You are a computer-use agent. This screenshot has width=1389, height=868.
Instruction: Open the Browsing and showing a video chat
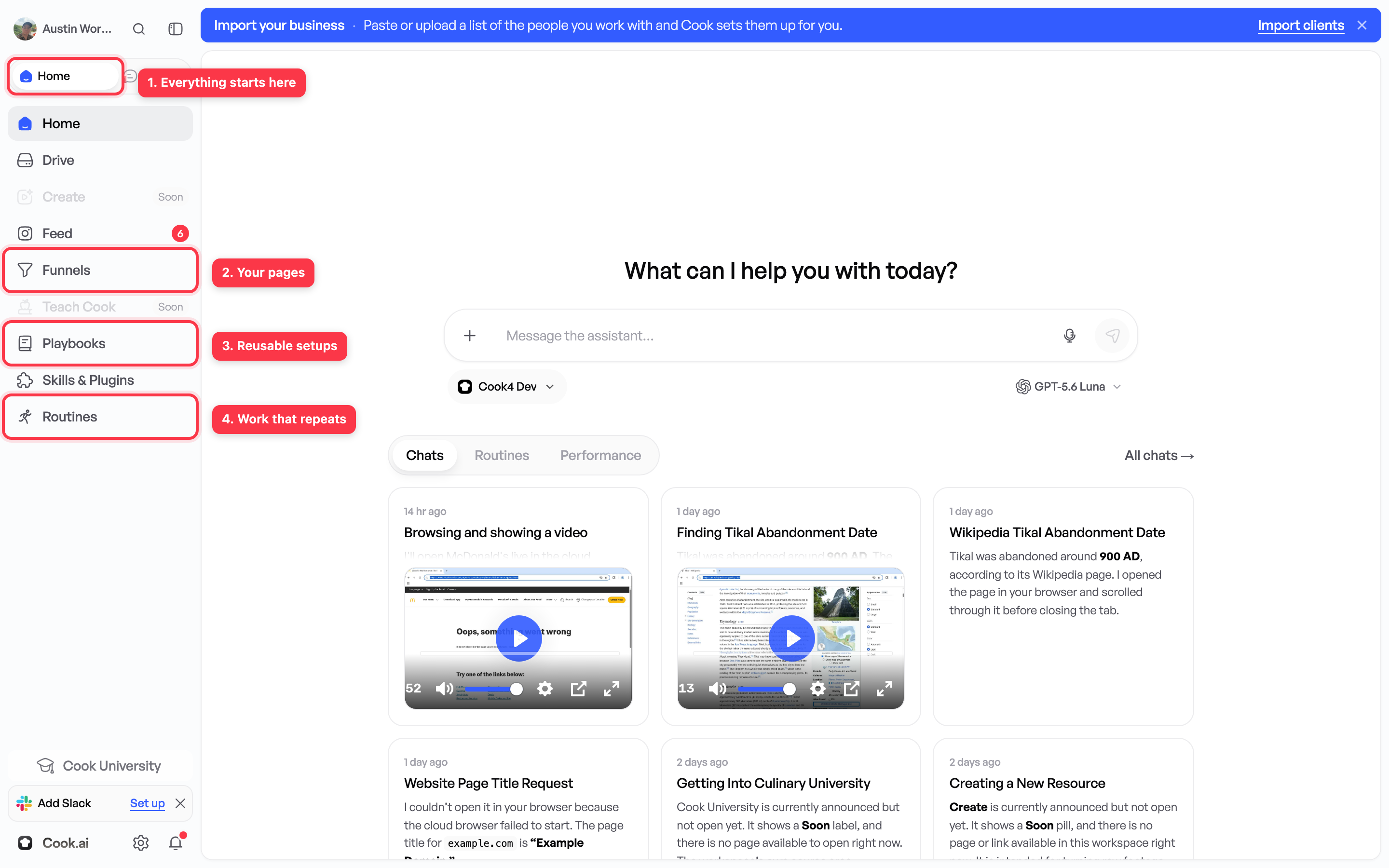495,533
